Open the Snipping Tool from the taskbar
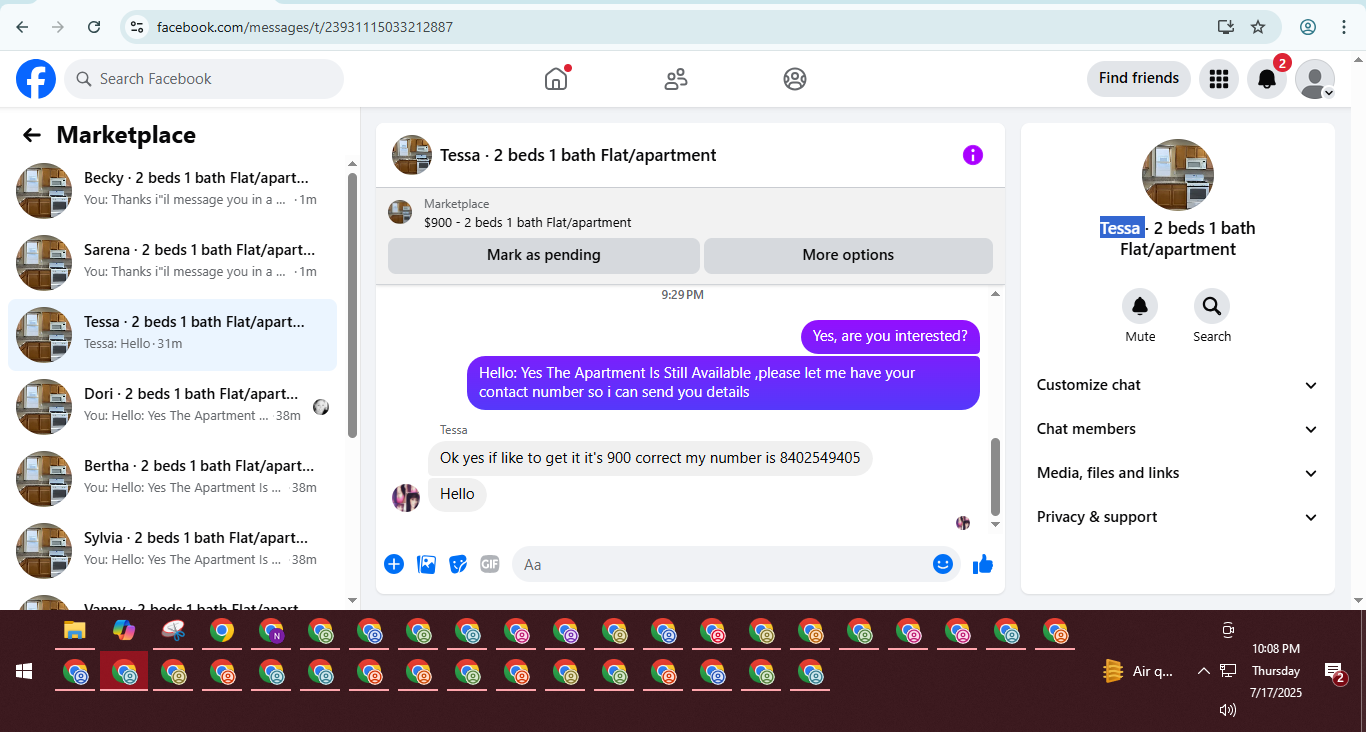 coord(173,631)
